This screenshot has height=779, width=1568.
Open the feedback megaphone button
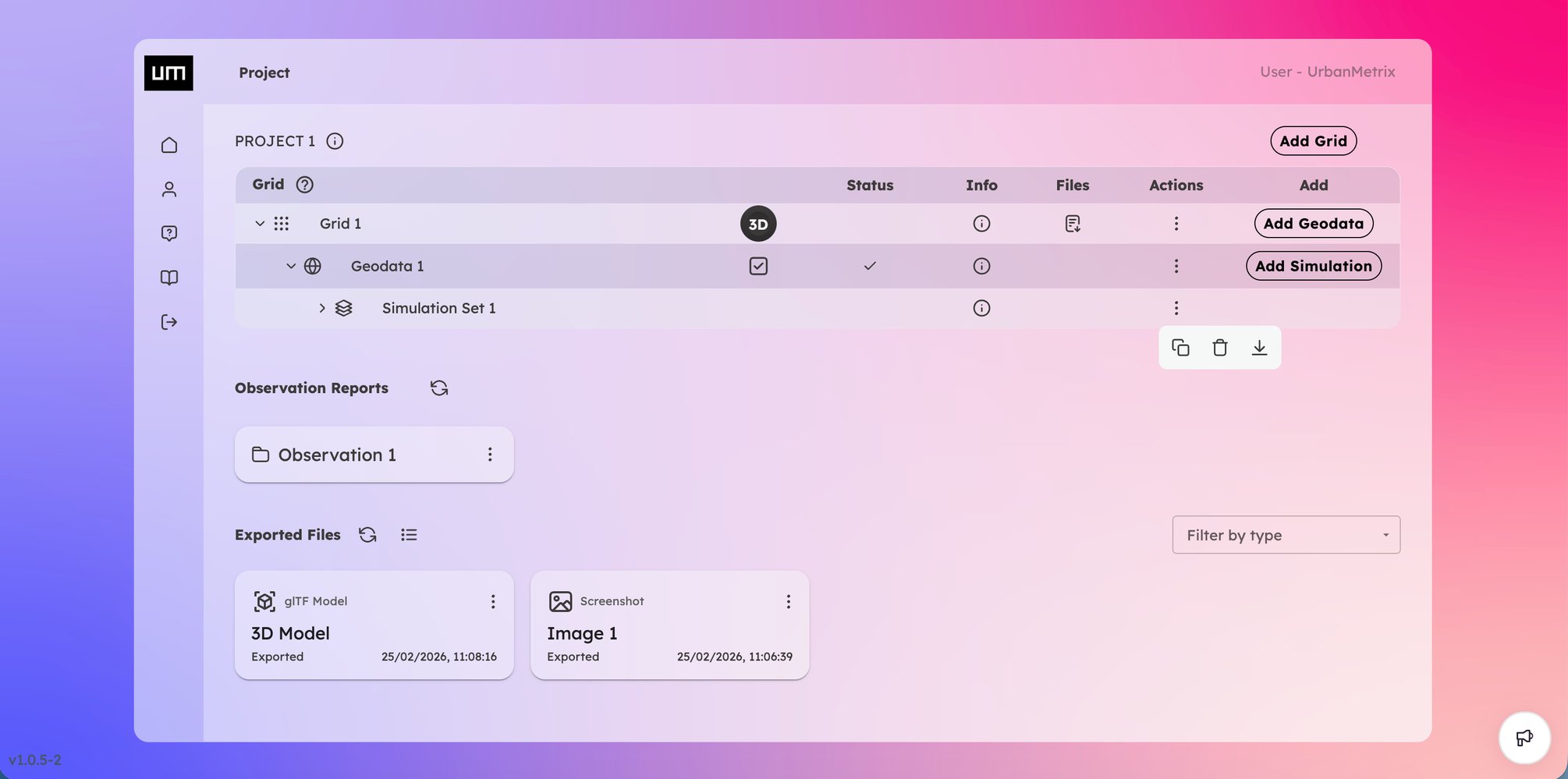(1524, 738)
